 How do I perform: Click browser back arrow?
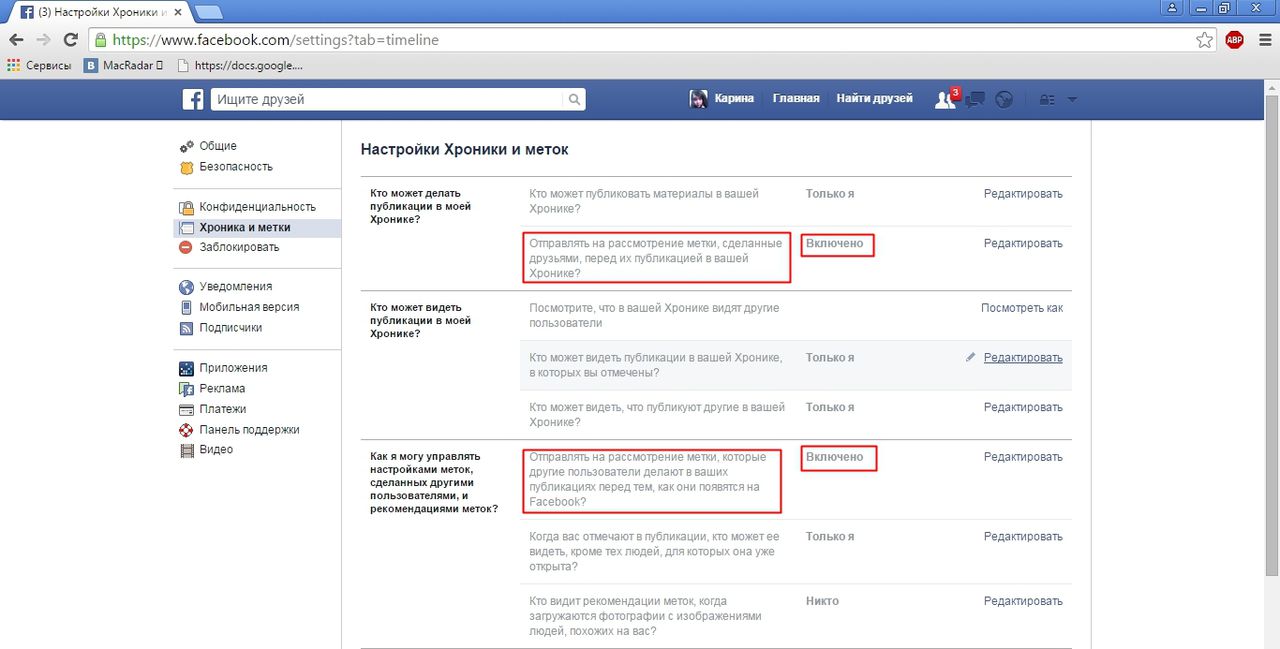click(x=16, y=40)
